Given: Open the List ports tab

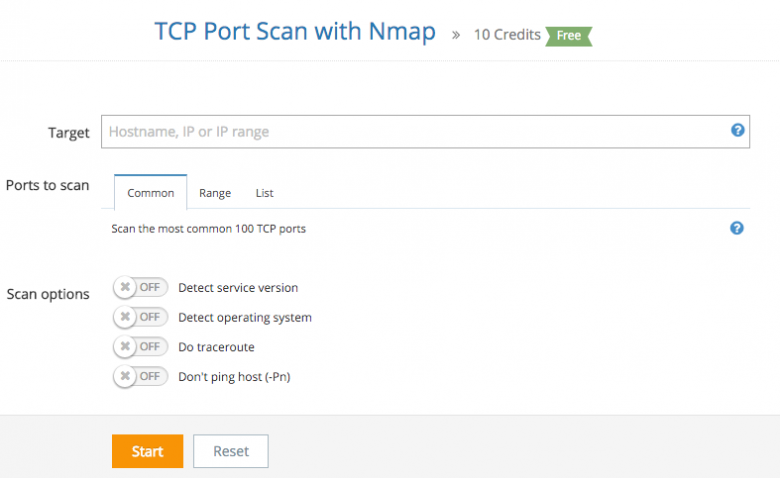Looking at the screenshot, I should click(x=265, y=193).
